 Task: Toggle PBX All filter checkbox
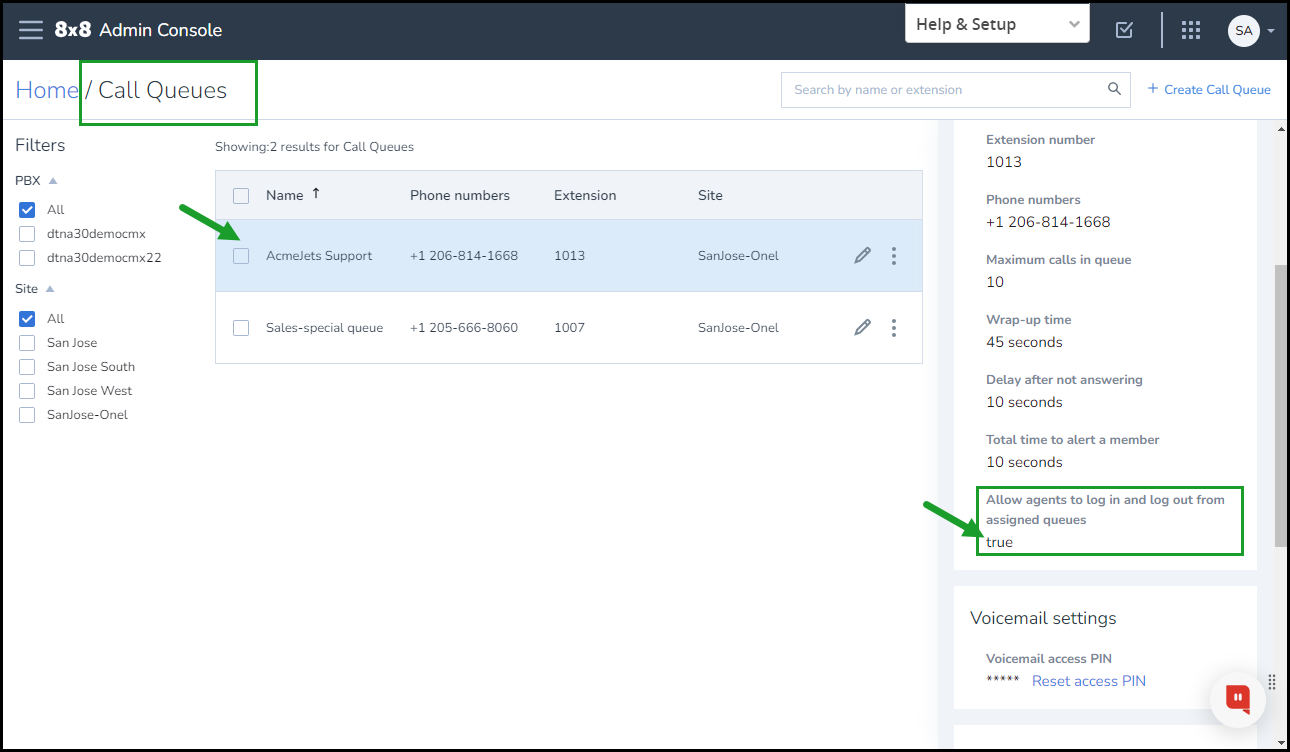point(27,210)
